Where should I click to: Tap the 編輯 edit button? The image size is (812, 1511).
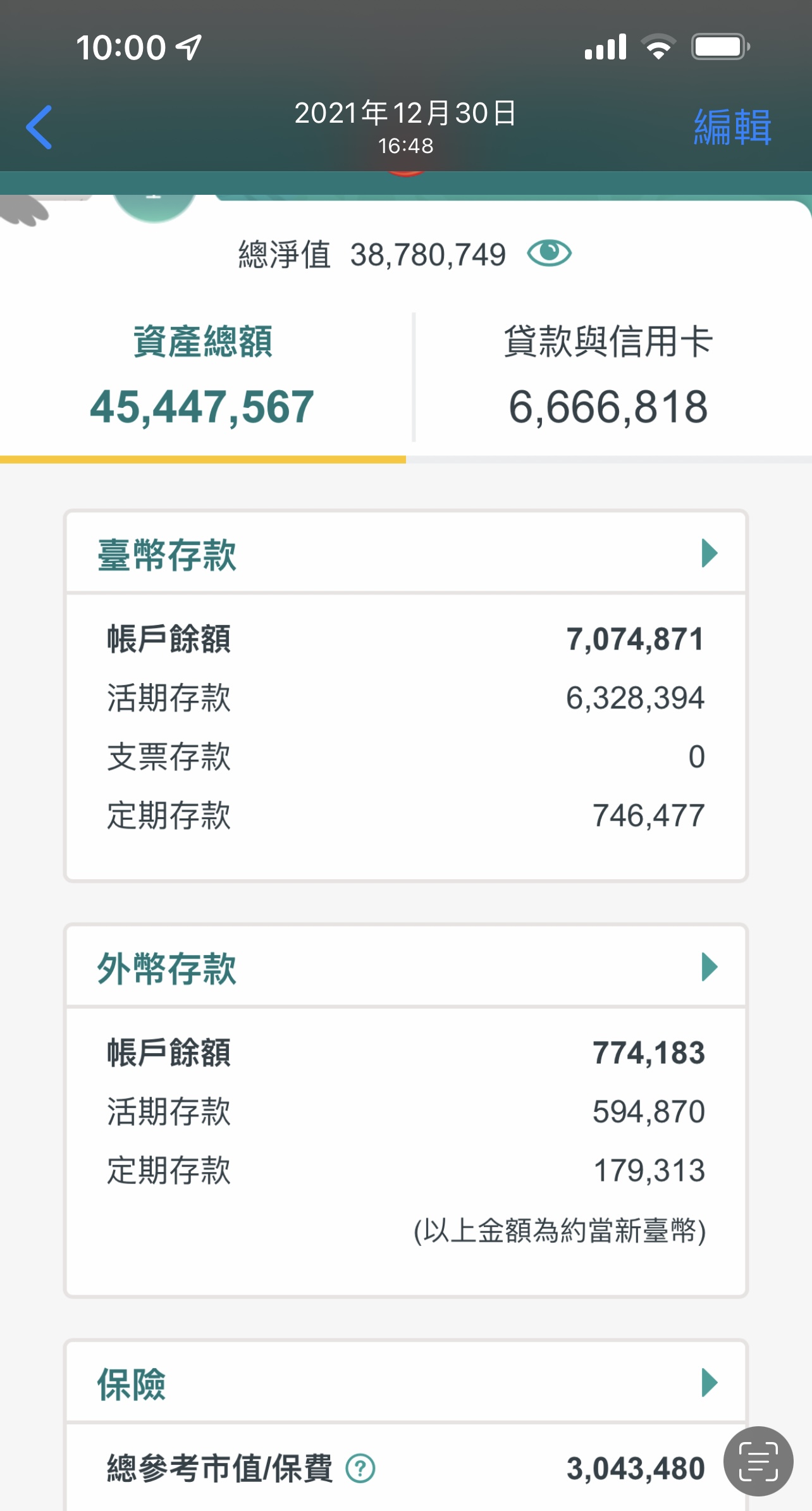point(732,127)
